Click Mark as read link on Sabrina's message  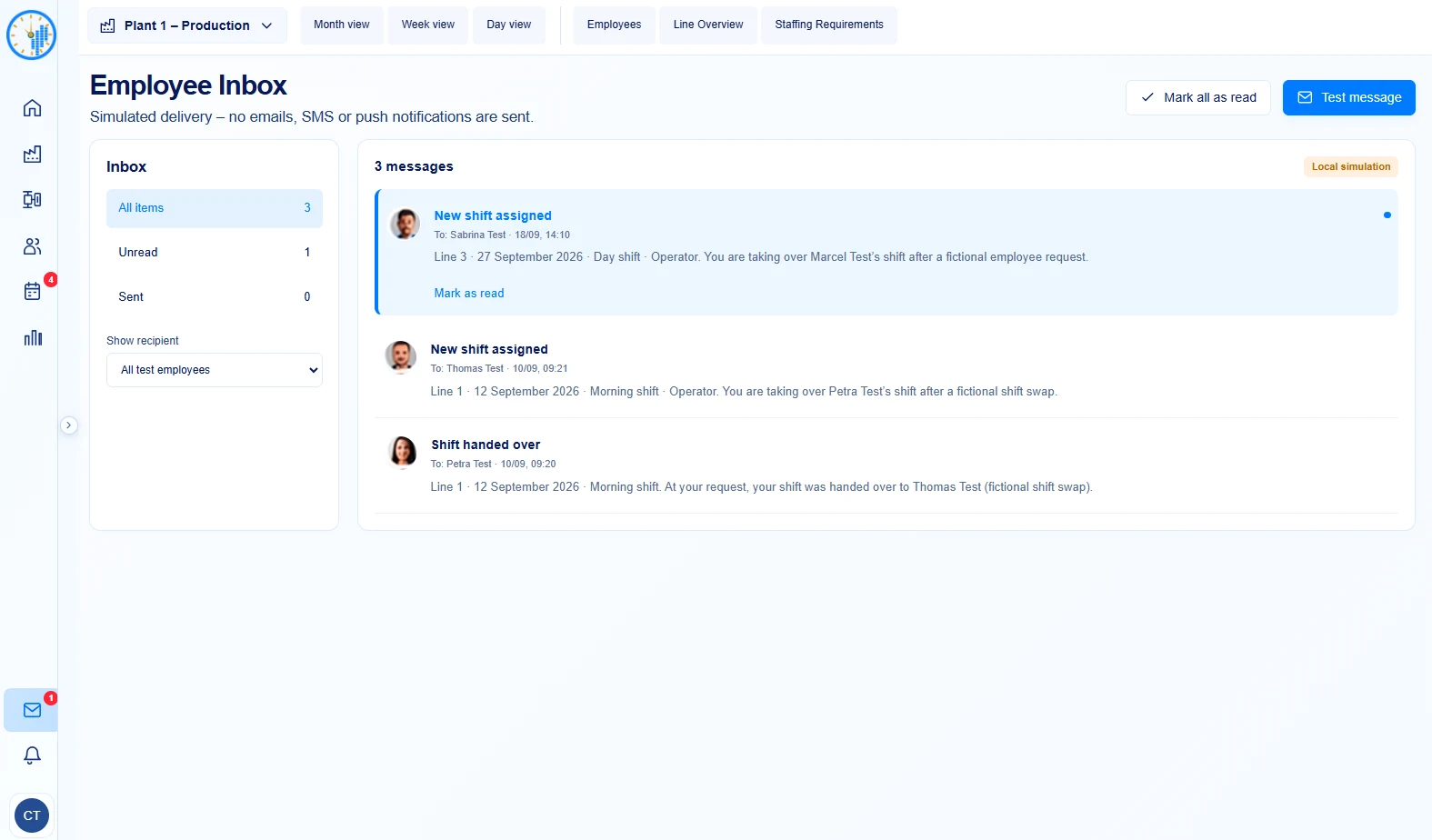click(469, 293)
